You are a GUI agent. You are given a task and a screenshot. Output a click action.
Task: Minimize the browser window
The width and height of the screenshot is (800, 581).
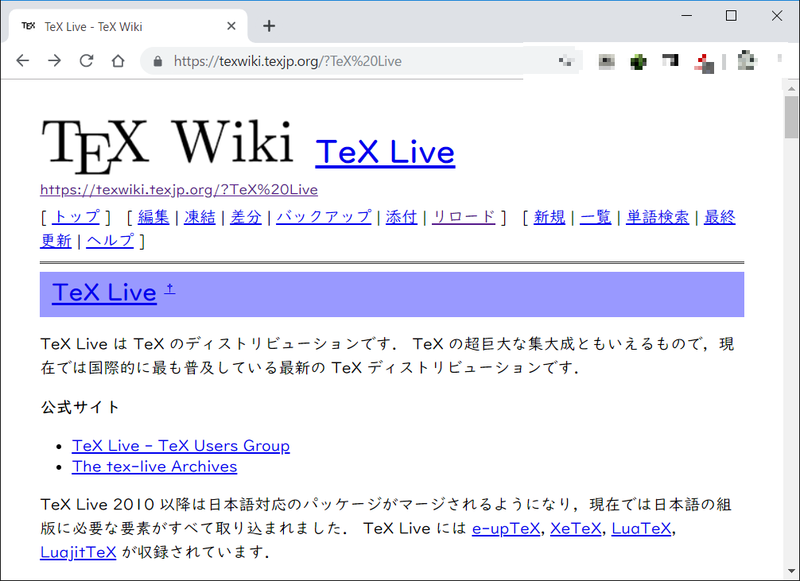point(687,16)
